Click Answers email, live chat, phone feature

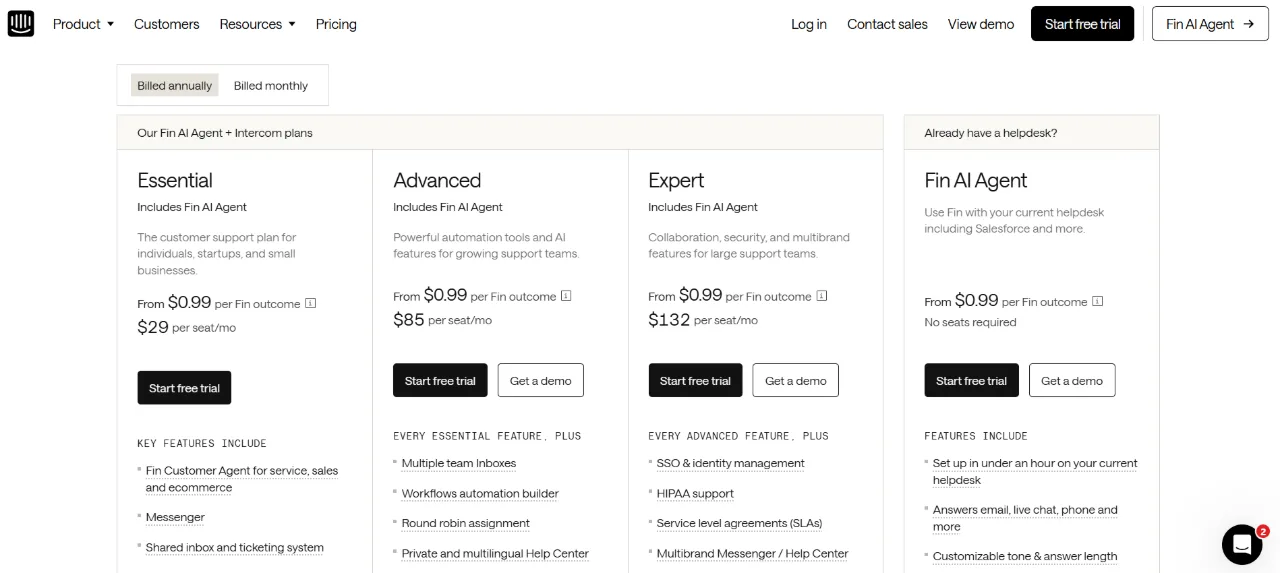[1025, 518]
